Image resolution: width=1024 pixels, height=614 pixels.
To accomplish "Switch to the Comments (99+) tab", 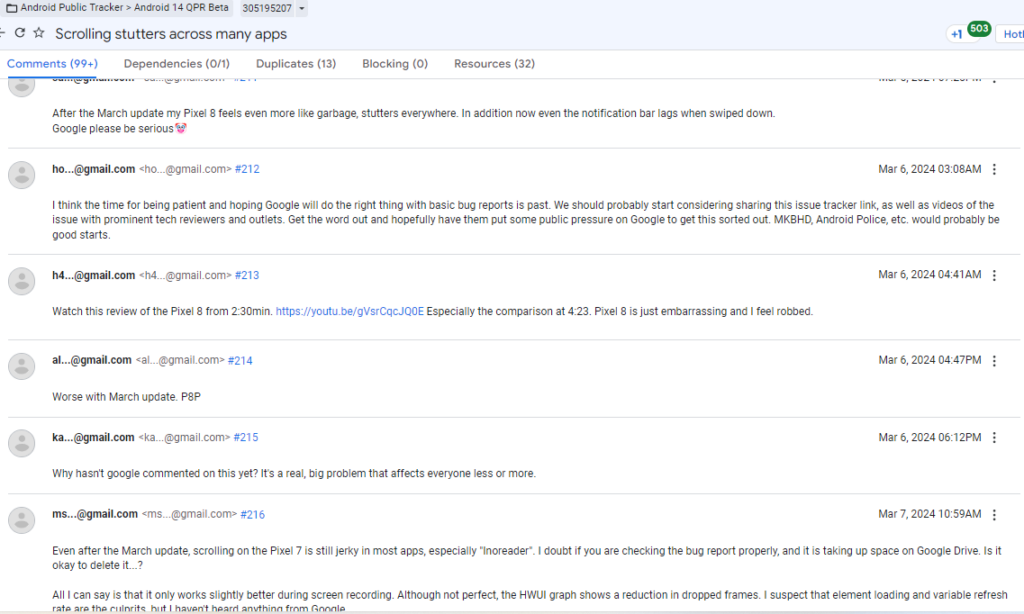I will [x=52, y=63].
